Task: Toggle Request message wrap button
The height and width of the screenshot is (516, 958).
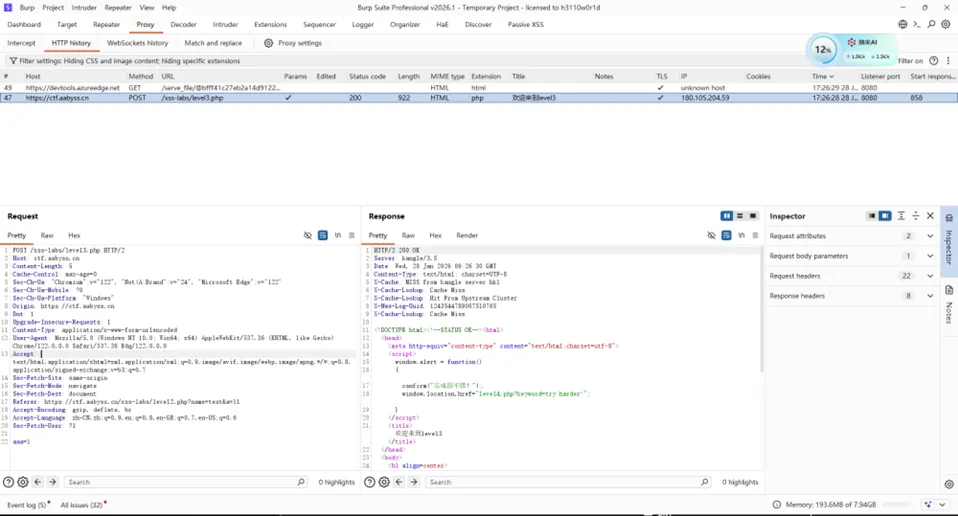Action: 323,235
